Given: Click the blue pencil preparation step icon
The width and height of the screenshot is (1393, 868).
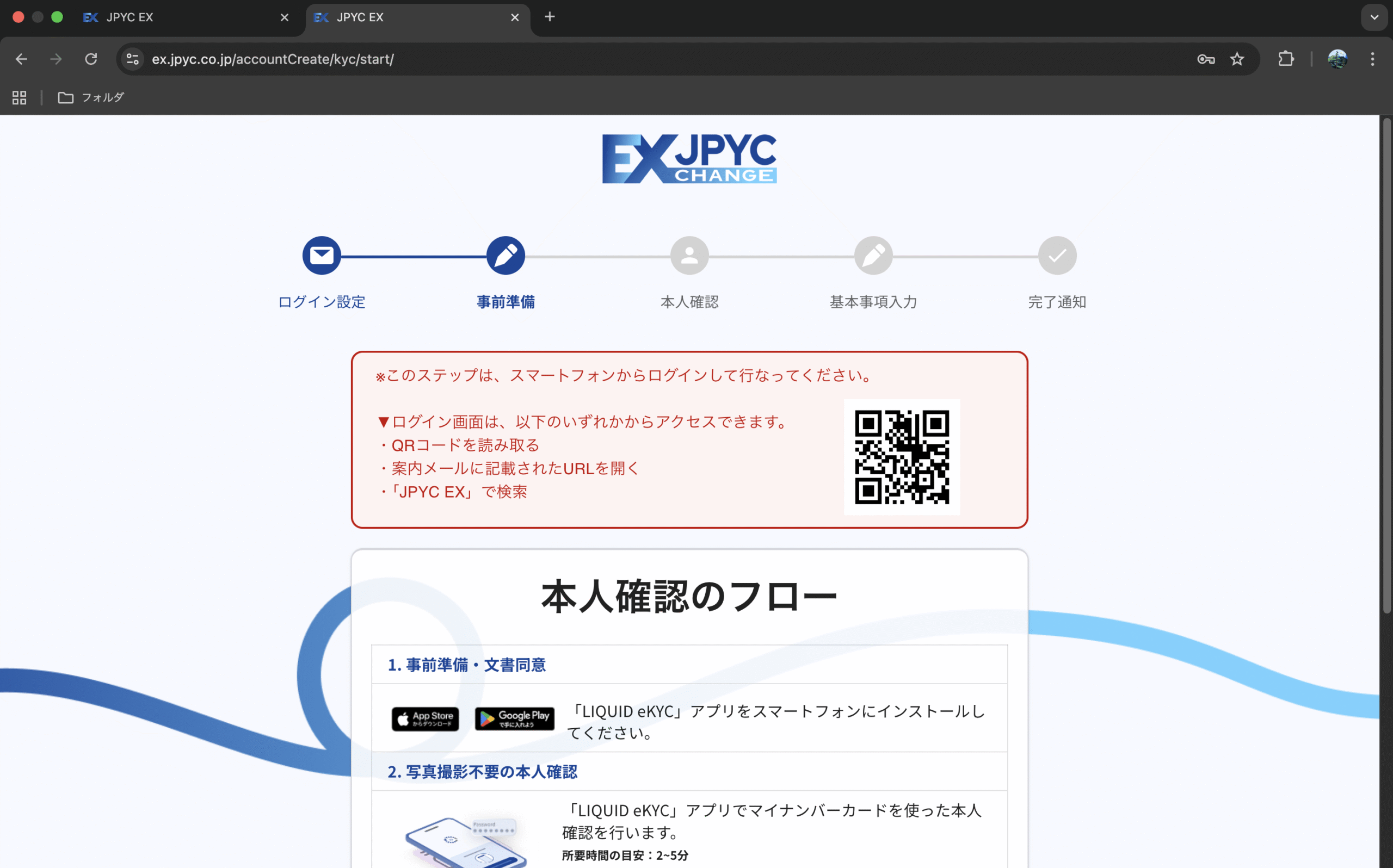Looking at the screenshot, I should [x=506, y=256].
